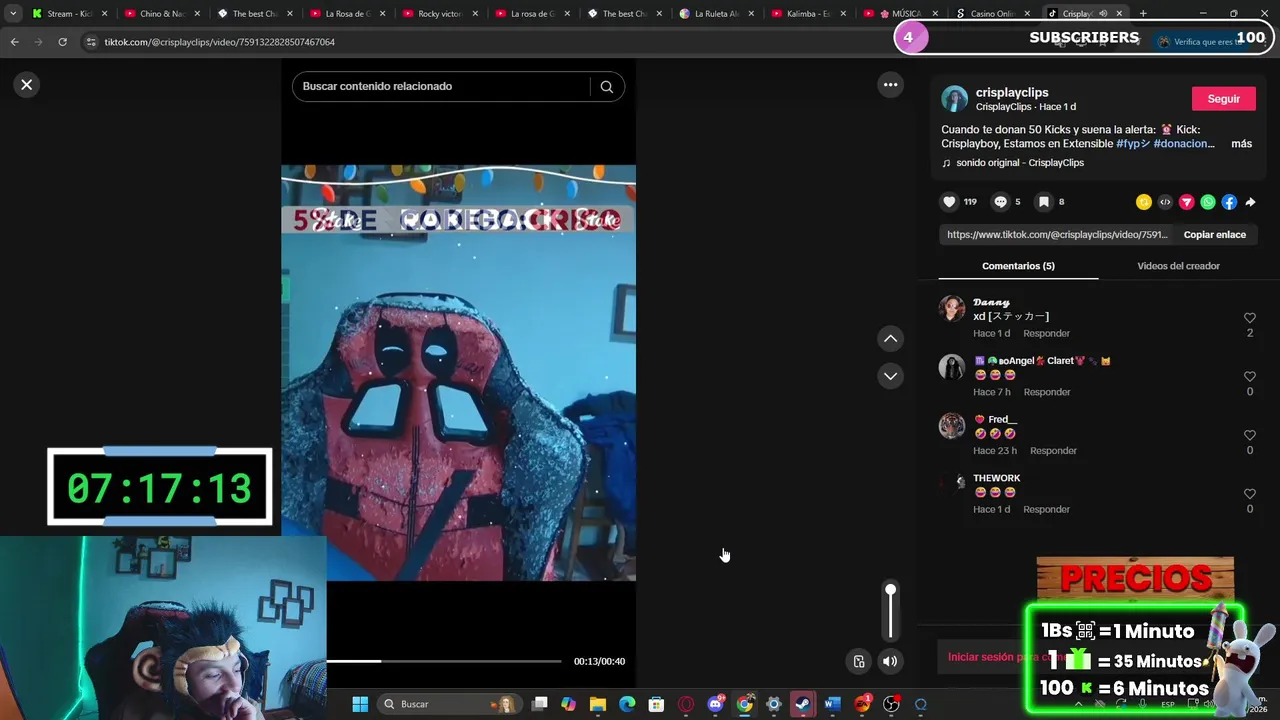Get embed code with the code icon
Viewport: 1280px width, 720px height.
point(1165,202)
